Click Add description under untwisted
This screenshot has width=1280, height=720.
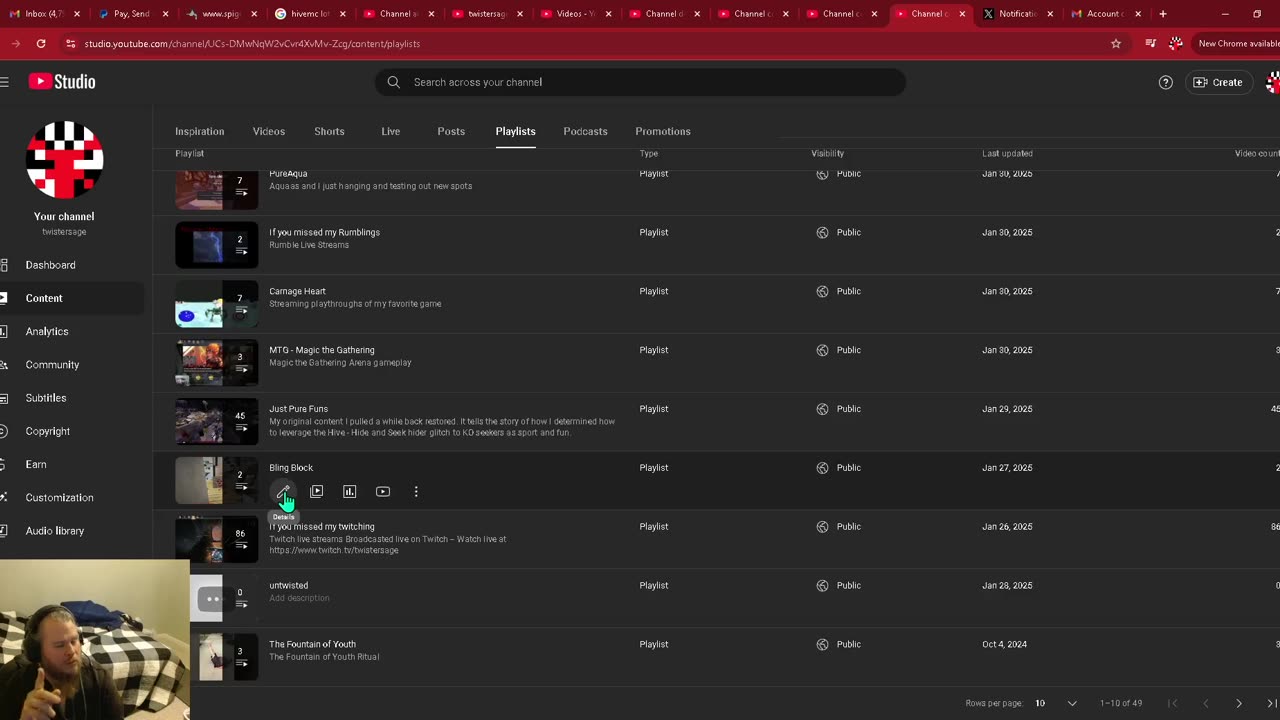point(299,598)
